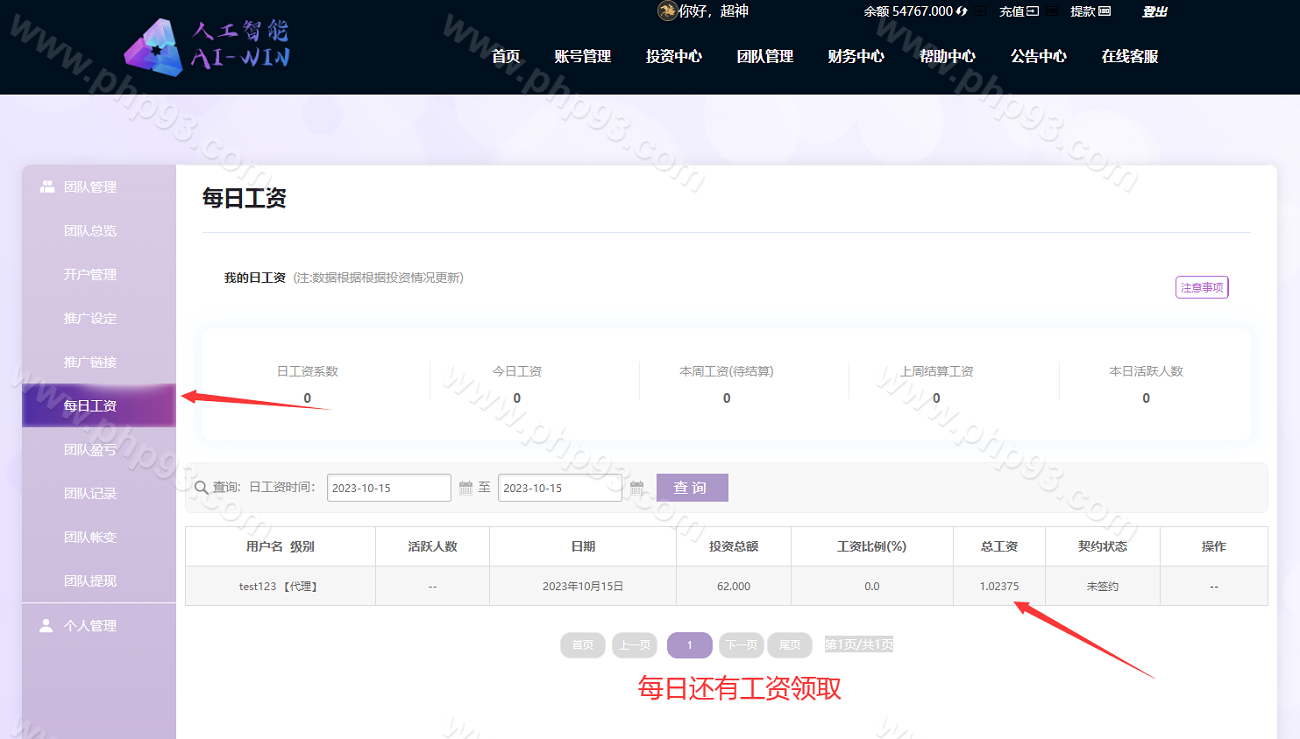Go to 下一页 in pagination
Viewport: 1300px width, 739px height.
point(740,645)
